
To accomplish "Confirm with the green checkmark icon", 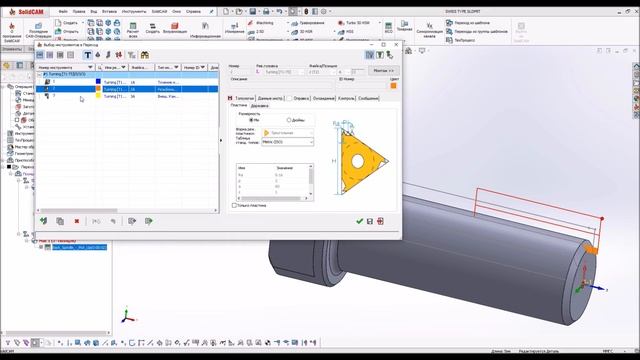I will [360, 221].
